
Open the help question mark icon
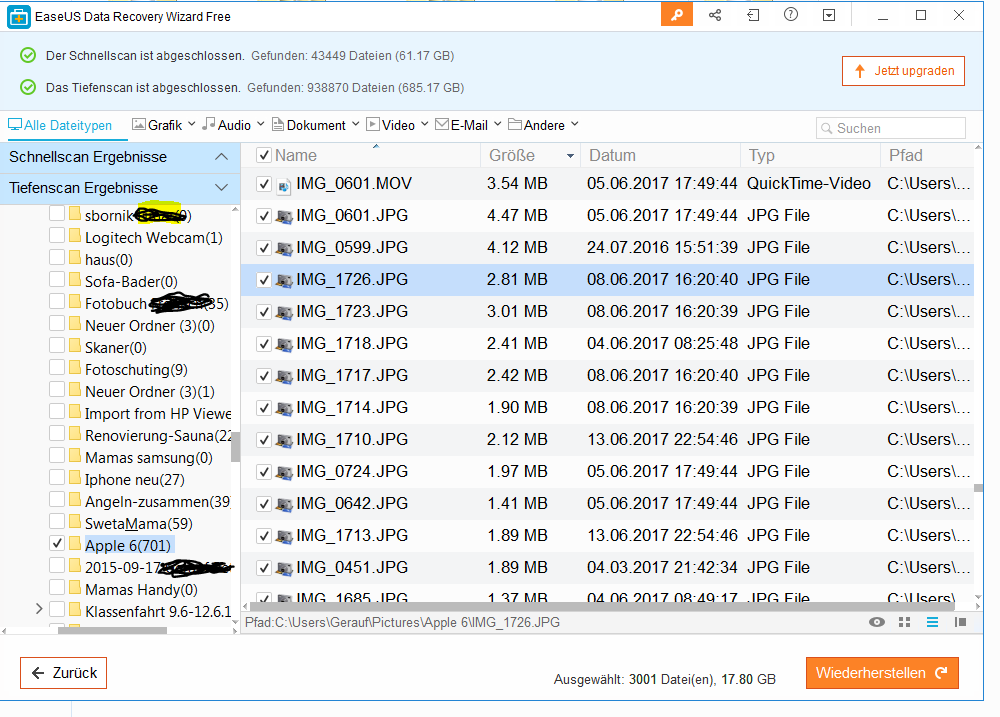point(791,15)
